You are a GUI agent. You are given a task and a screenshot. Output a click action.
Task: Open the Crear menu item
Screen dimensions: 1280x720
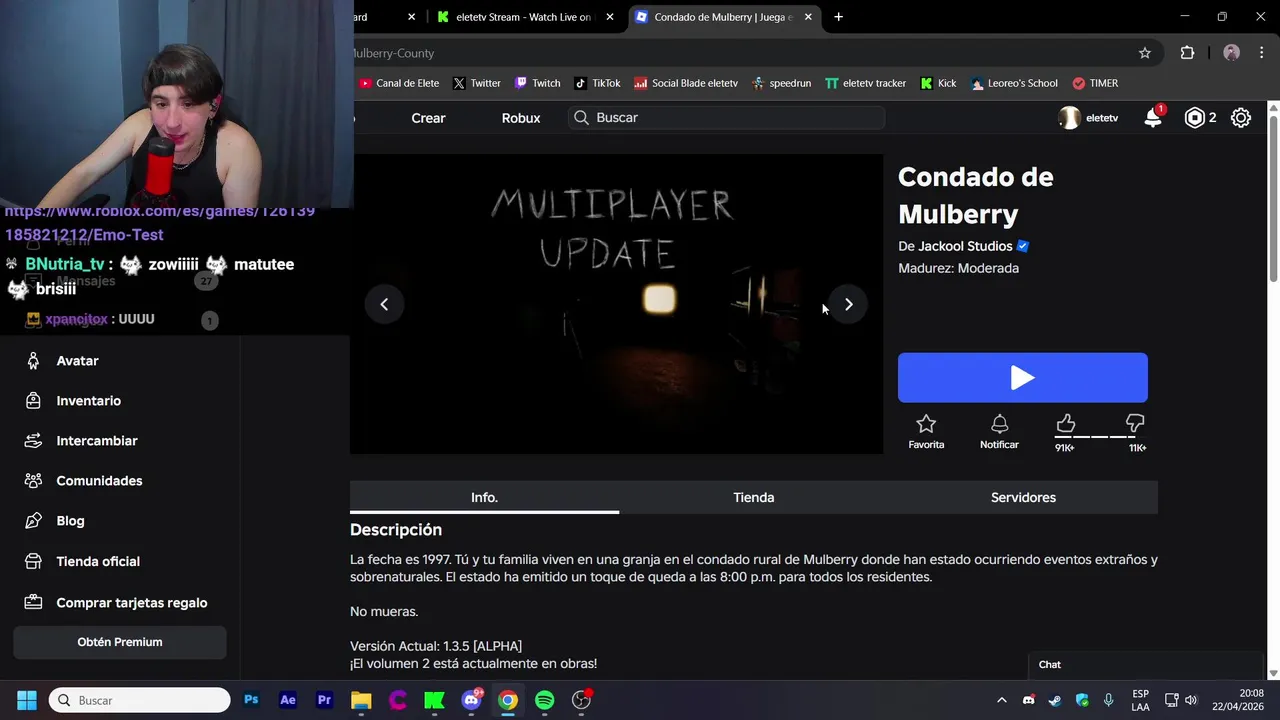point(428,118)
